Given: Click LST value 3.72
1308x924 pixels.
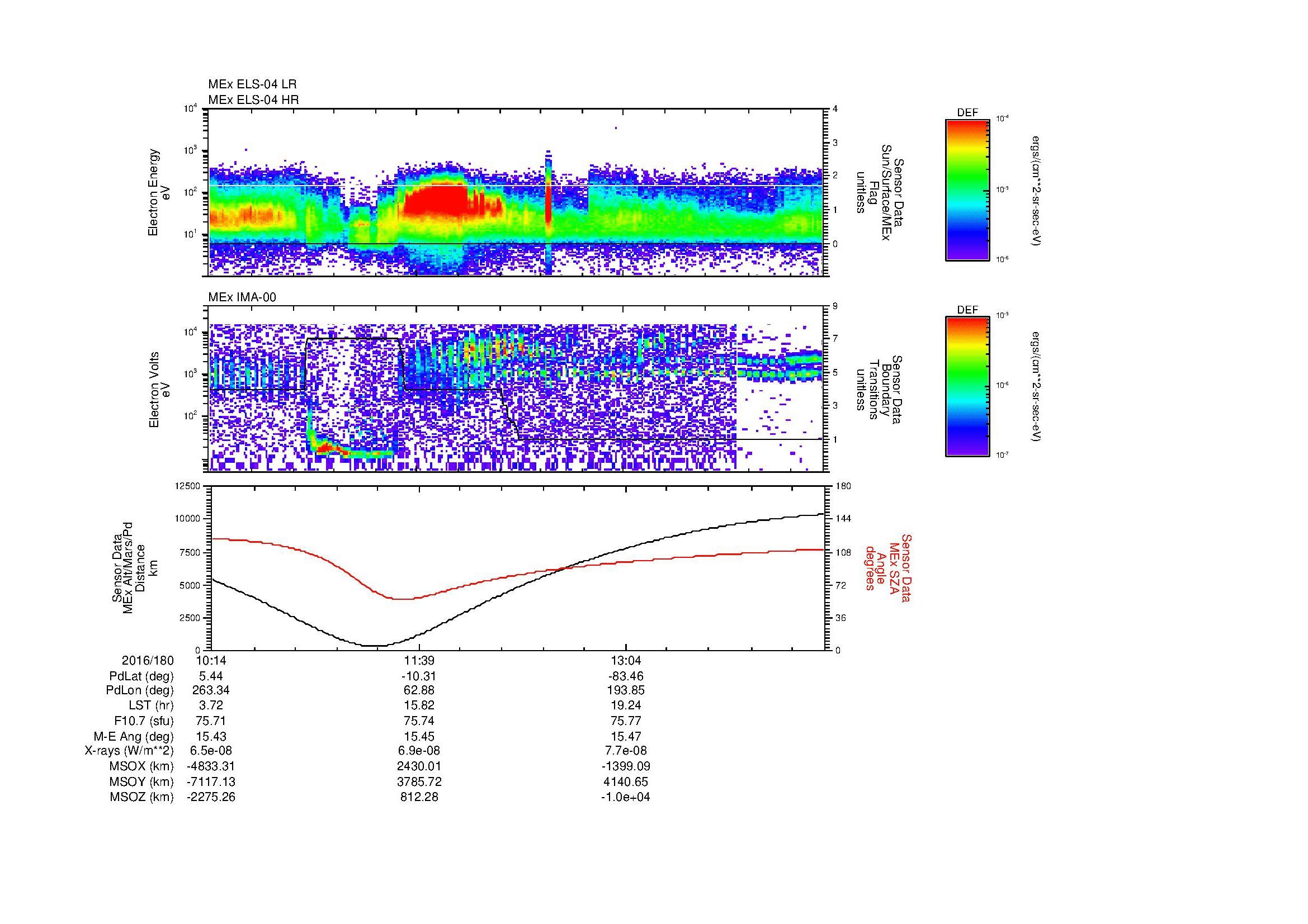Looking at the screenshot, I should (211, 705).
